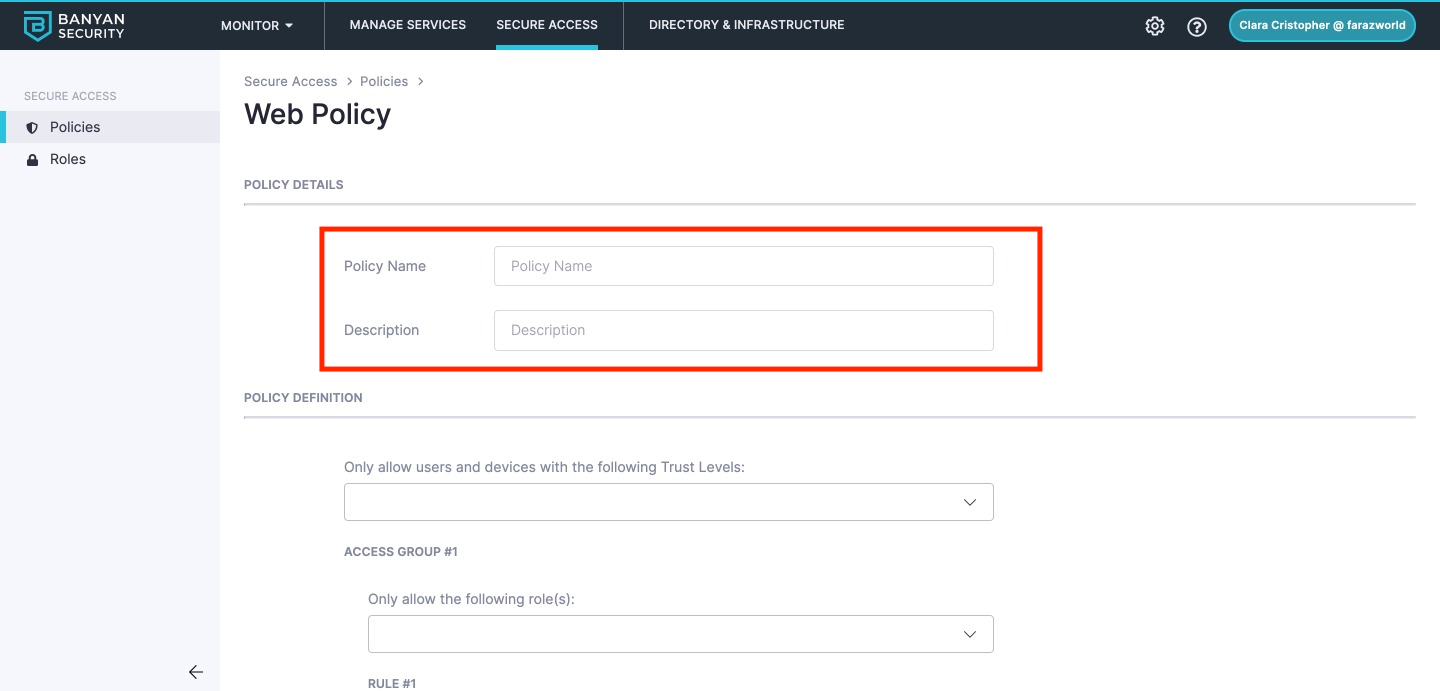Viewport: 1440px width, 691px height.
Task: Click the lock icon beside Roles
Action: point(32,160)
